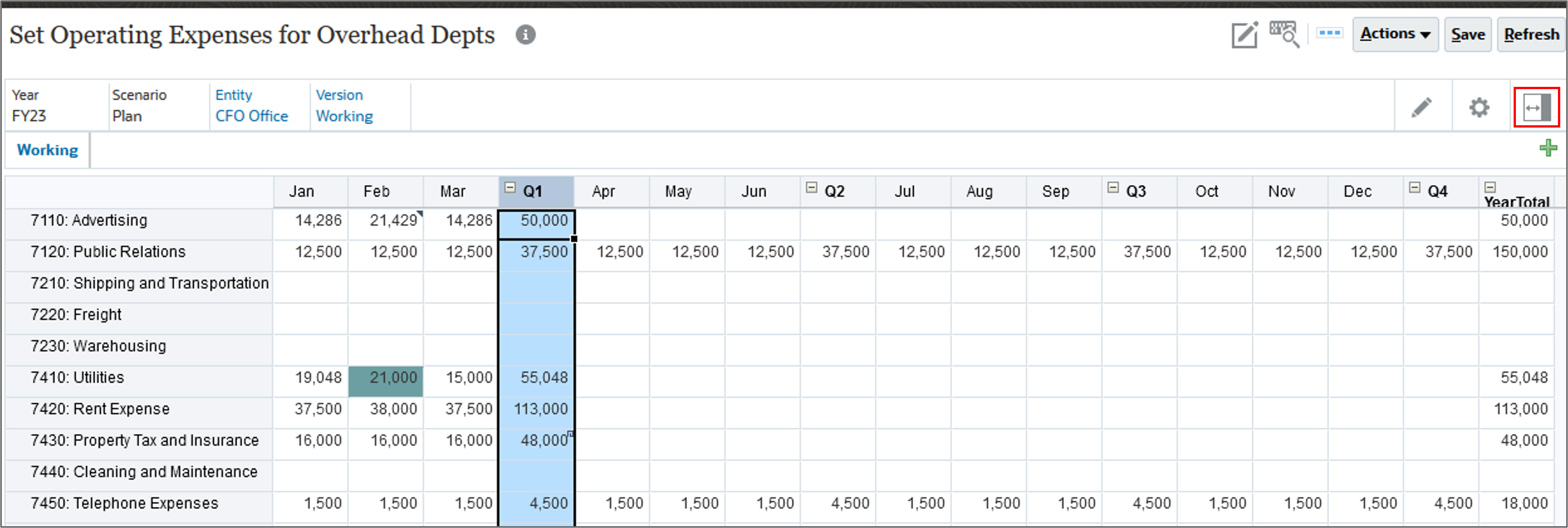
Task: Open the Actions dropdown
Action: [1395, 34]
